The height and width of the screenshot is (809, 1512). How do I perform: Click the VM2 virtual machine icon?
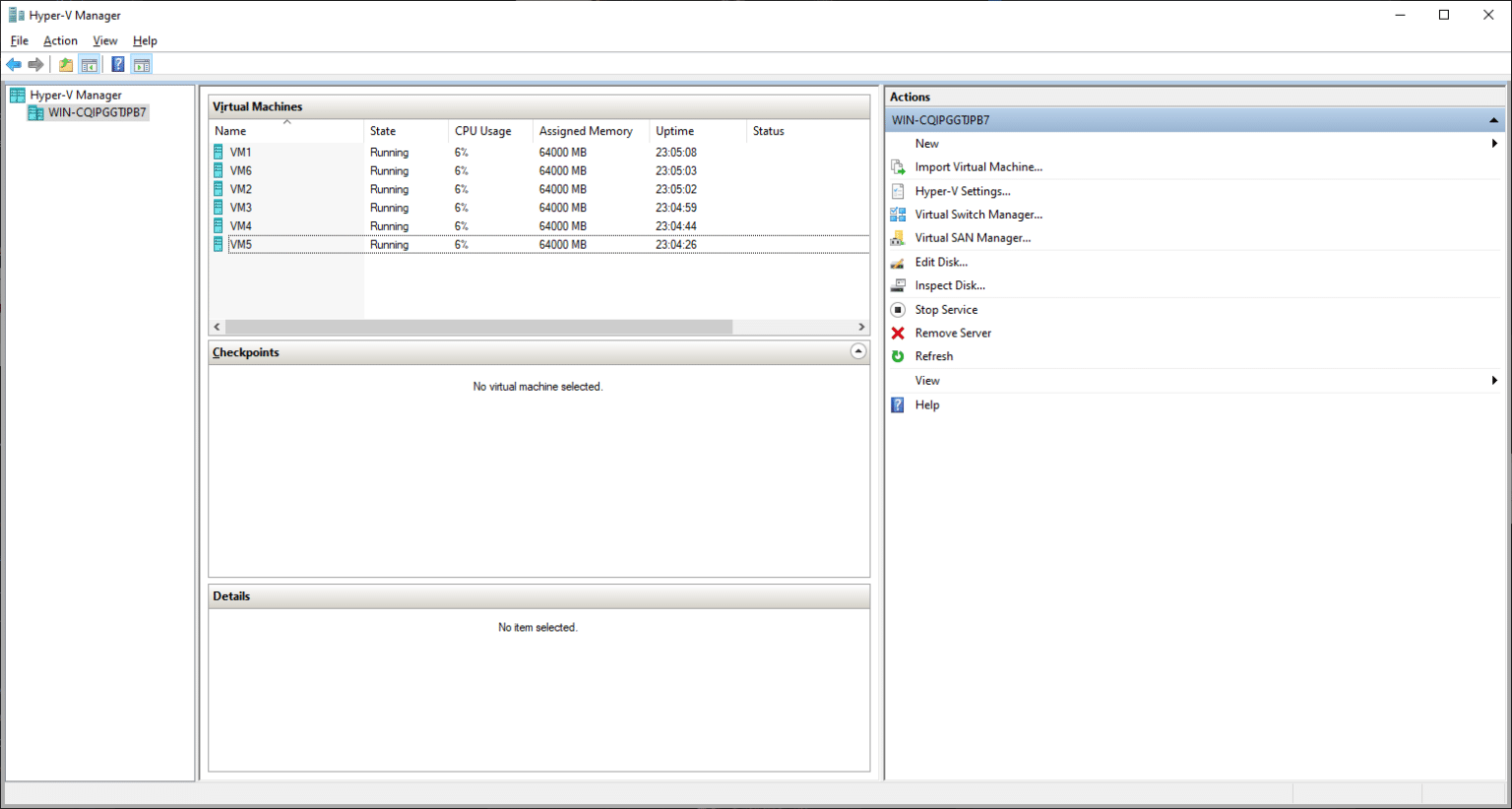click(219, 189)
